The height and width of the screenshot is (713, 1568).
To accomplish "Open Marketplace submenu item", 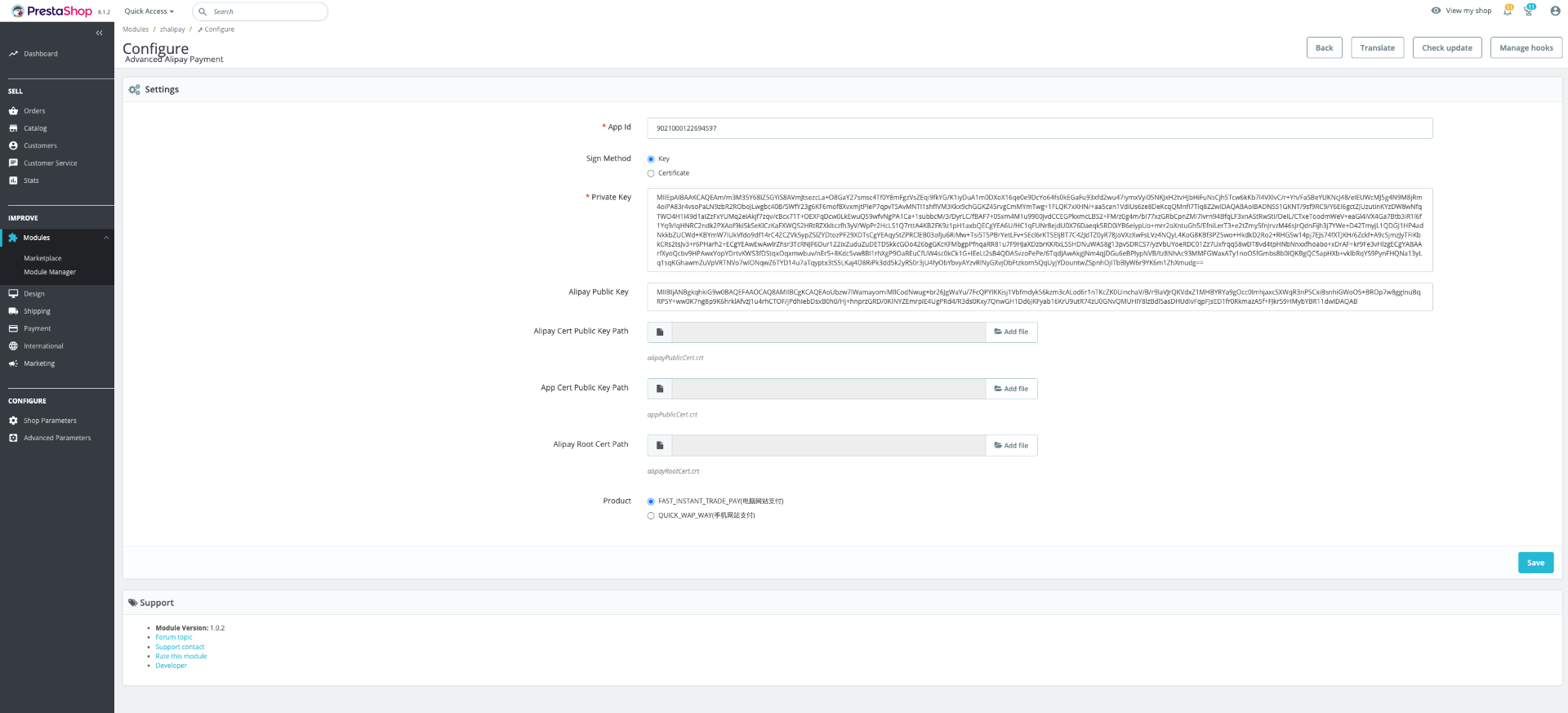I will tap(42, 258).
